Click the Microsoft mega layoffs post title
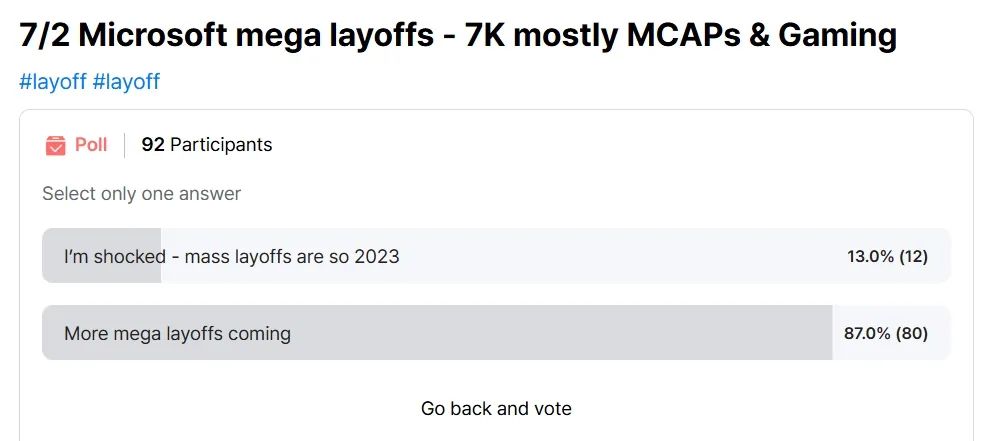 pyautogui.click(x=458, y=35)
